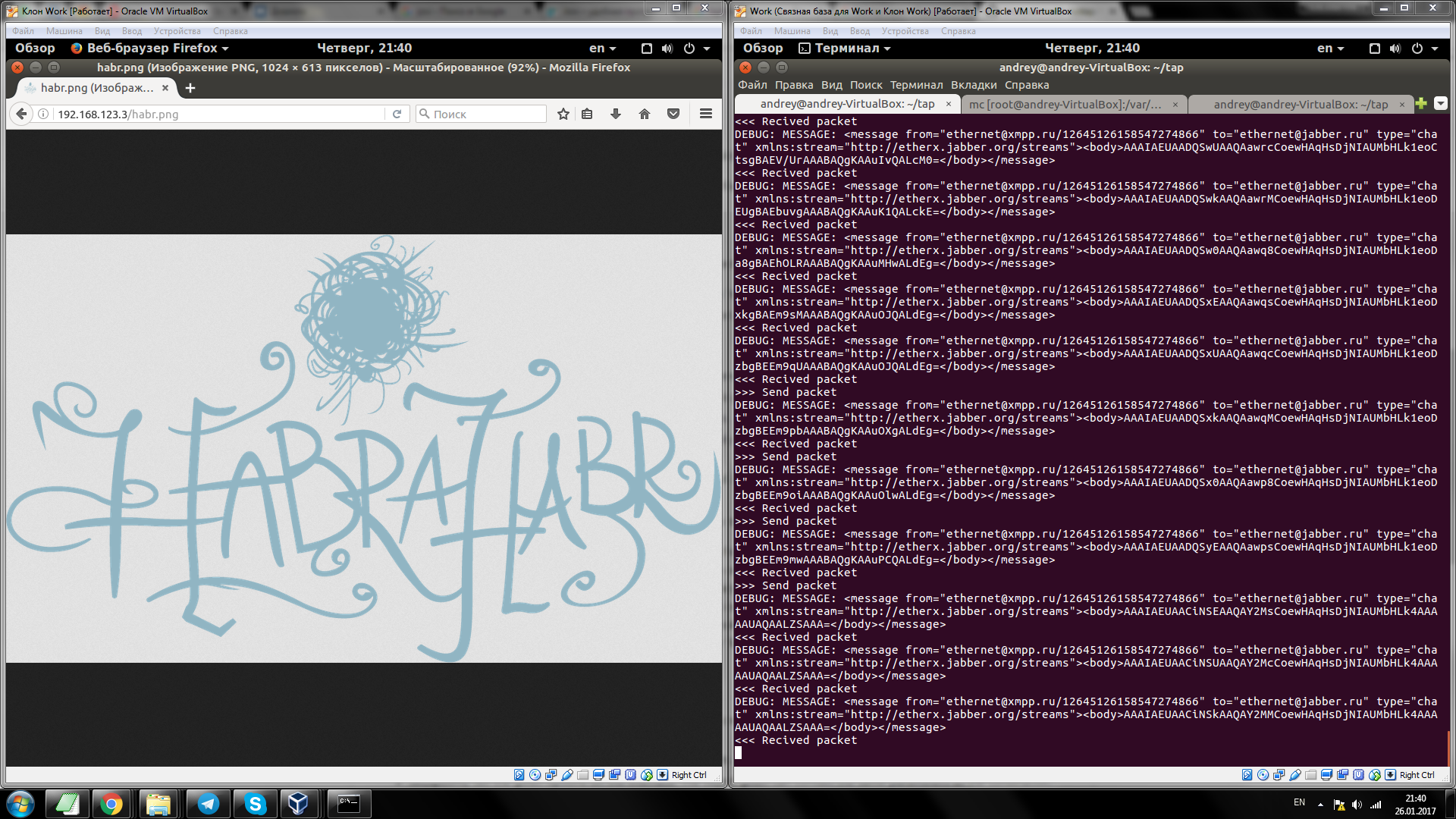1456x819 pixels.
Task: Open Firefox downloads arrow icon
Action: click(616, 114)
